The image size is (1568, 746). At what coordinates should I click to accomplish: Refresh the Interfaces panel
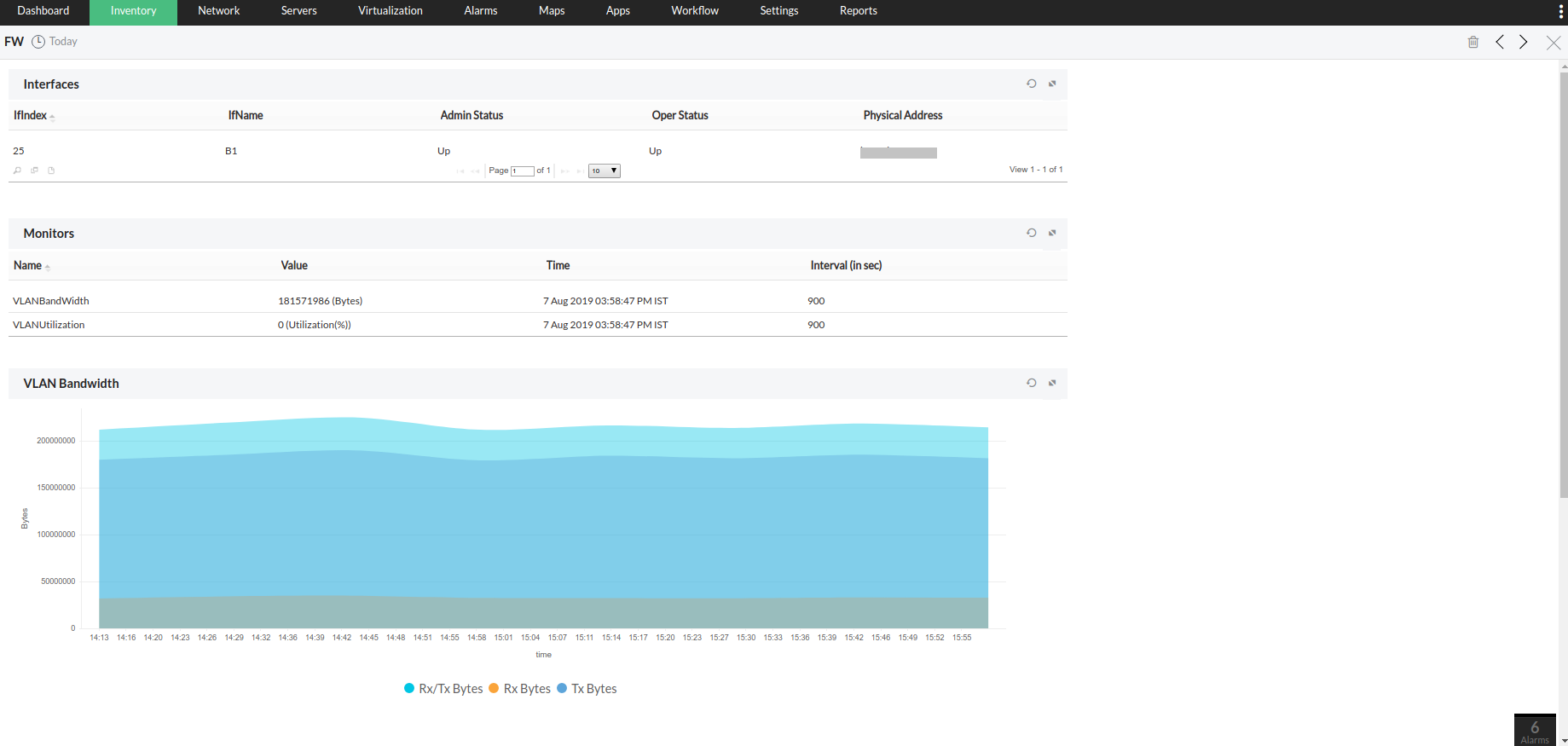pyautogui.click(x=1031, y=84)
